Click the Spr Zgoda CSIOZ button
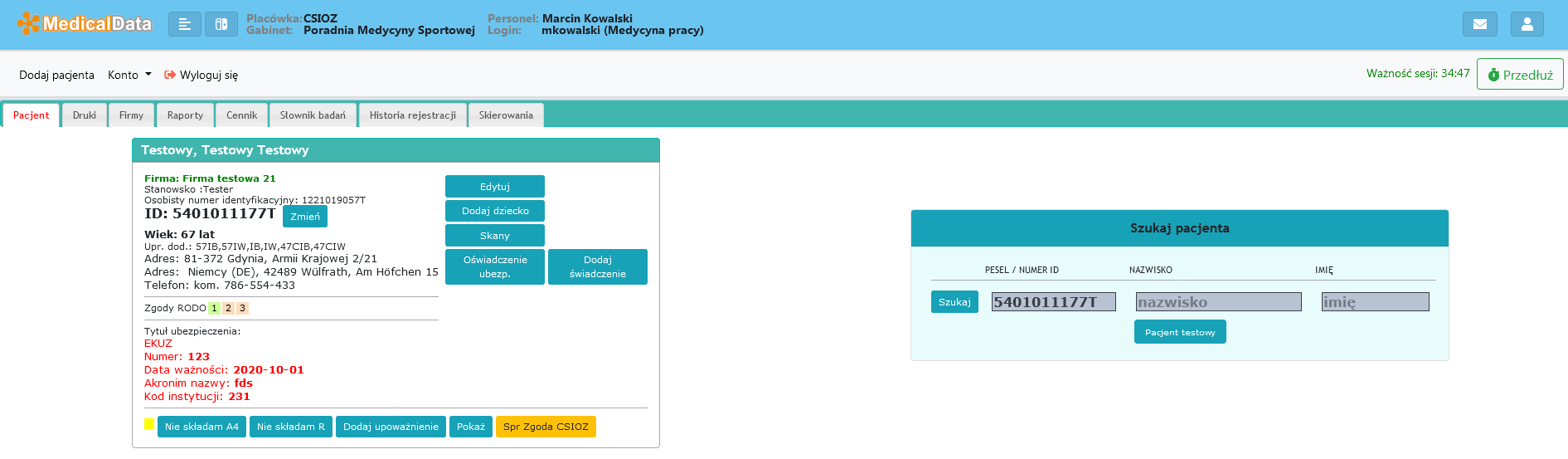Image resolution: width=1568 pixels, height=459 pixels. tap(545, 427)
